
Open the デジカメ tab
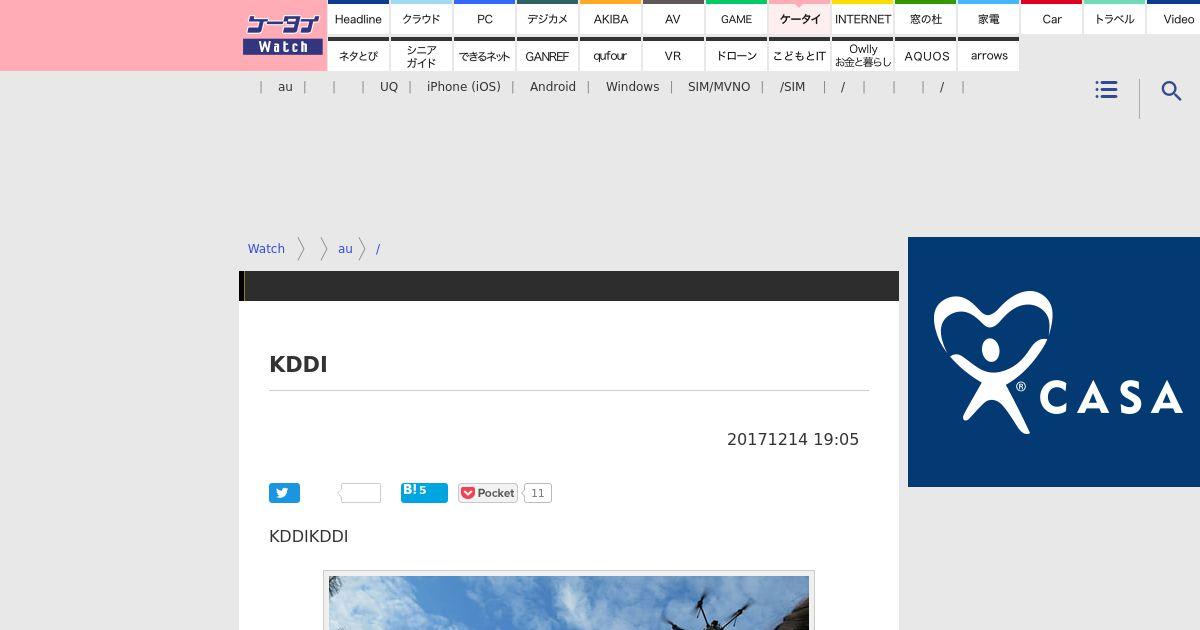click(547, 18)
